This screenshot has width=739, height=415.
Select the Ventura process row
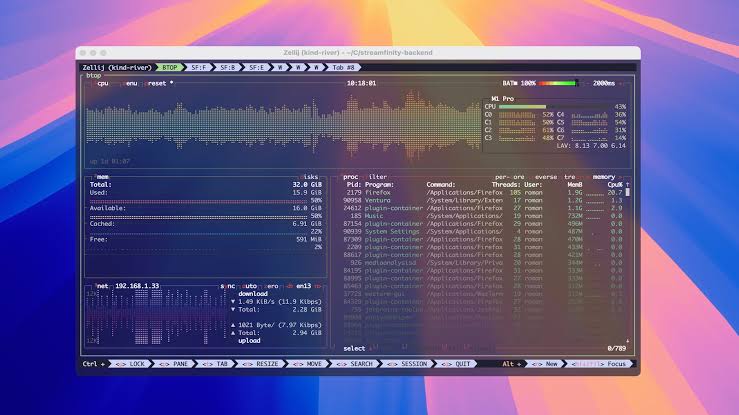pos(483,200)
